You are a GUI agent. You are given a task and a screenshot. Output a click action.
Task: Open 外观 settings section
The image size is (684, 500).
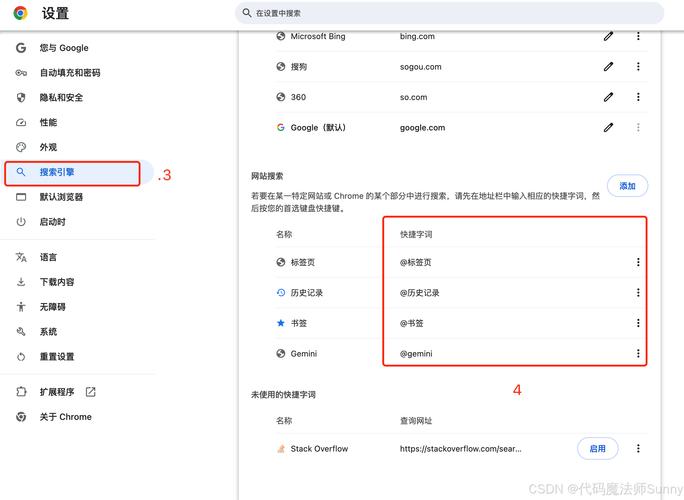[48, 147]
